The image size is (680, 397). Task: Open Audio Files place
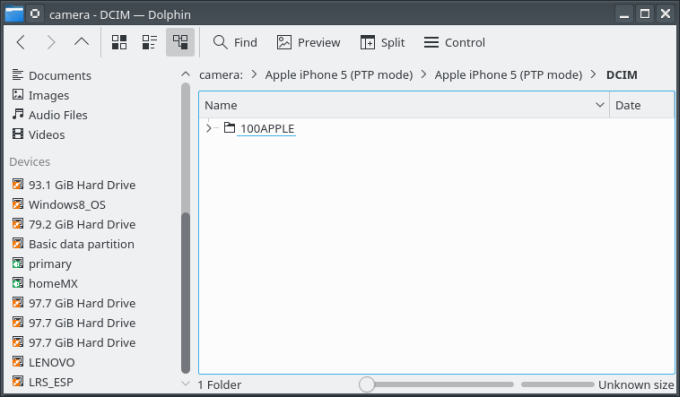pos(58,115)
